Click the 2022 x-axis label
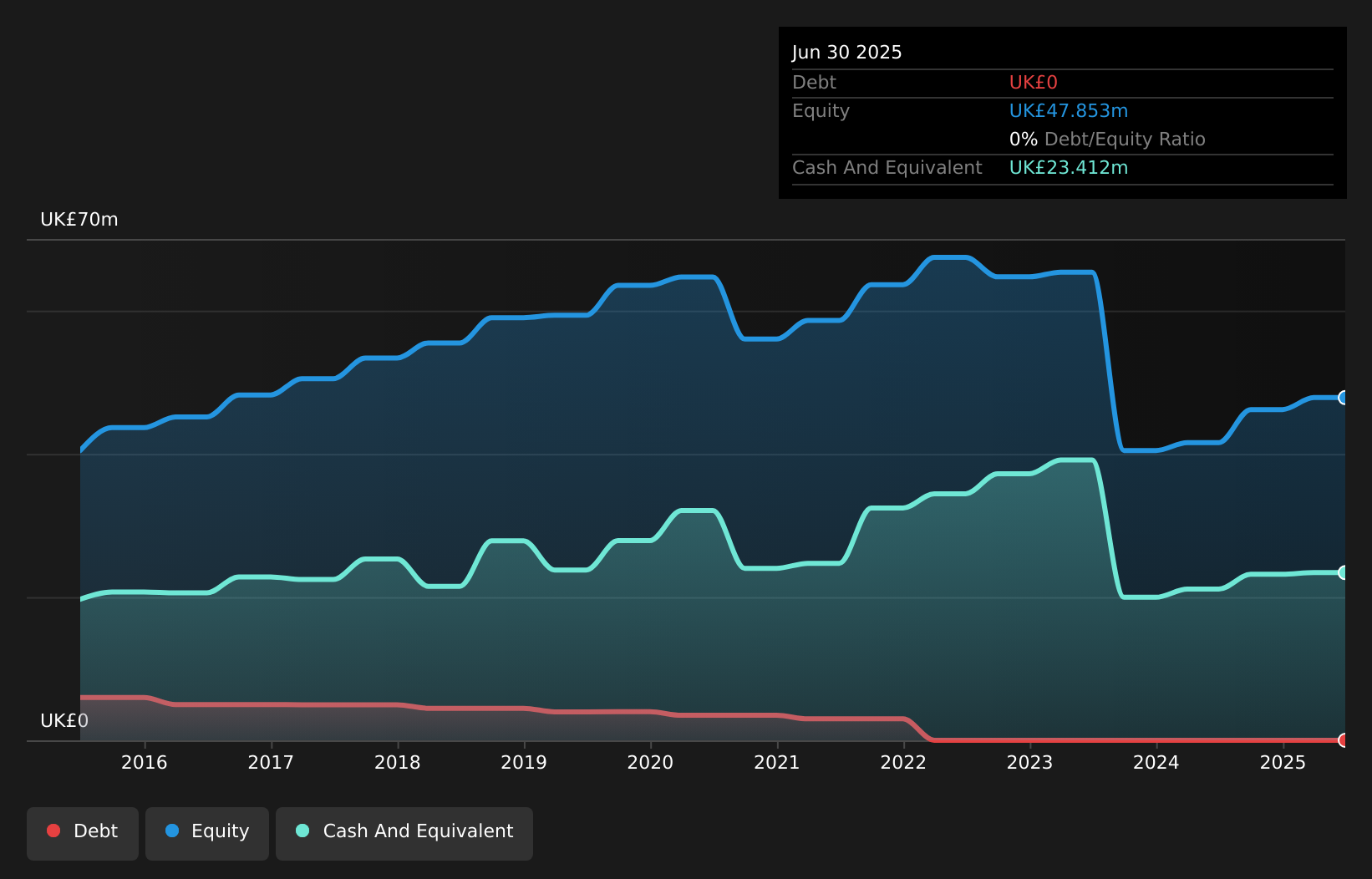The image size is (1372, 879). pyautogui.click(x=903, y=762)
